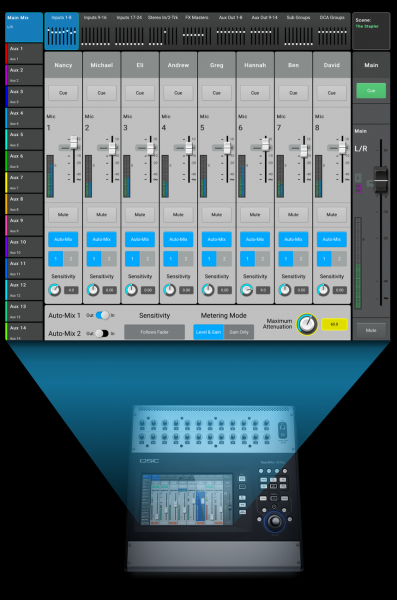This screenshot has height=600, width=397.
Task: Open the Scene panel
Action: (x=371, y=31)
